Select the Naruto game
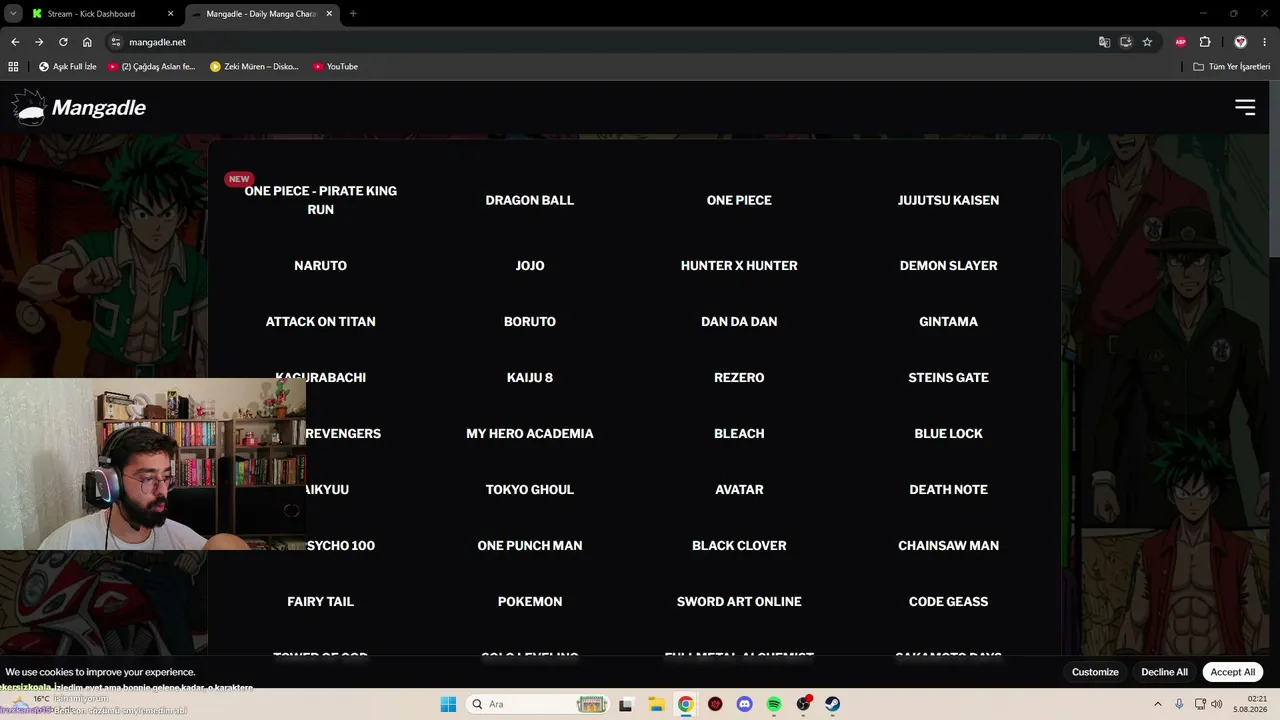 tap(320, 266)
